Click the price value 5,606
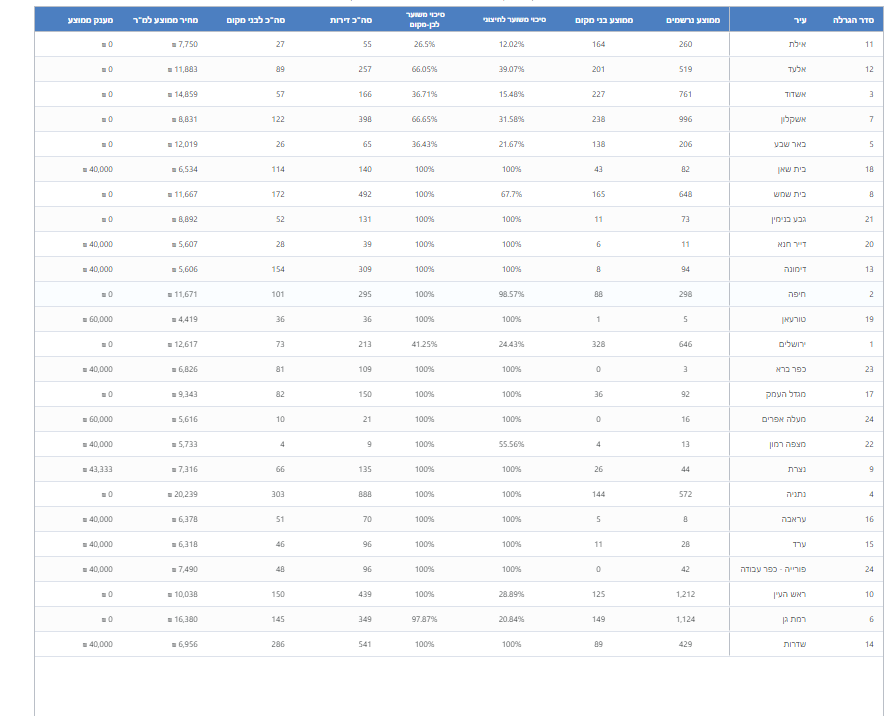 click(185, 269)
